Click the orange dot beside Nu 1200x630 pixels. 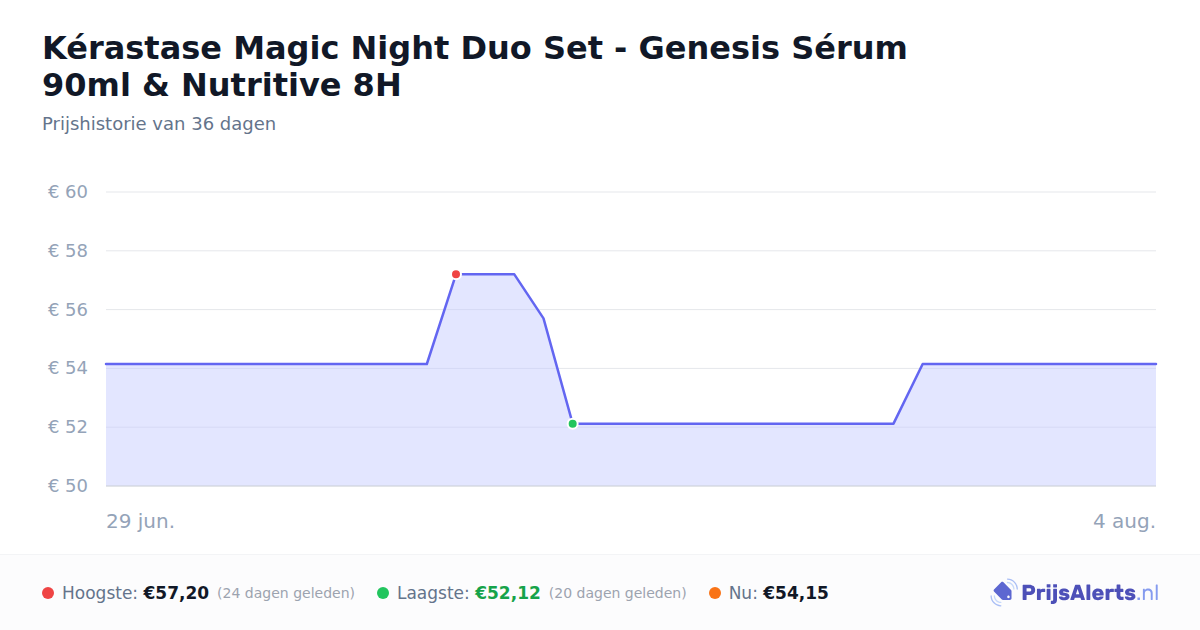point(715,593)
